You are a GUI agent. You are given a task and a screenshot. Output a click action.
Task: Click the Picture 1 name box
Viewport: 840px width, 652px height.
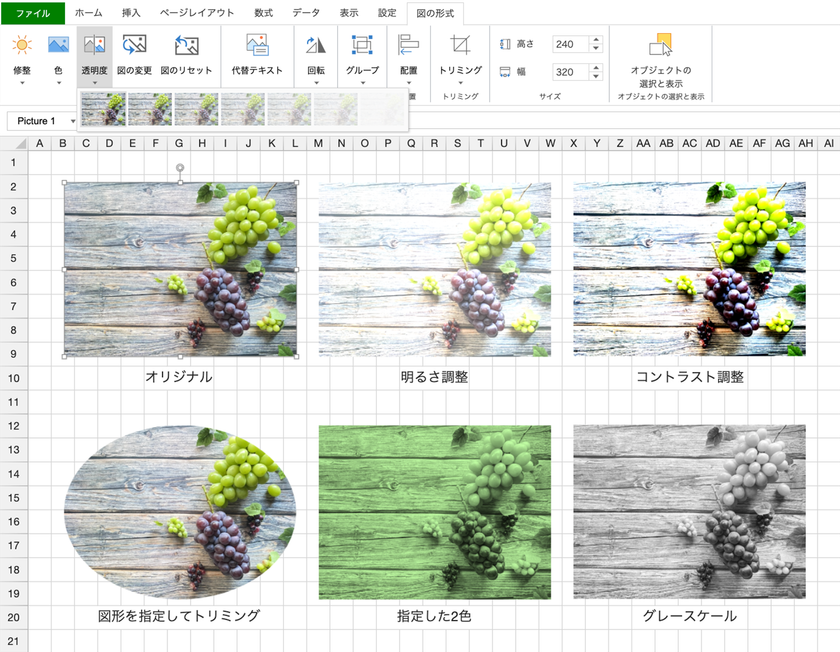[x=38, y=121]
